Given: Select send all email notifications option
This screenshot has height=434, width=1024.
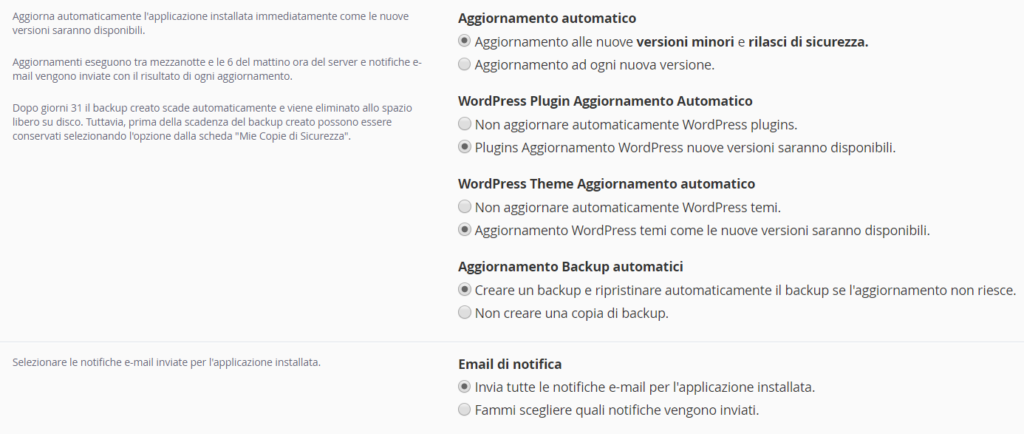Looking at the screenshot, I should pyautogui.click(x=464, y=386).
